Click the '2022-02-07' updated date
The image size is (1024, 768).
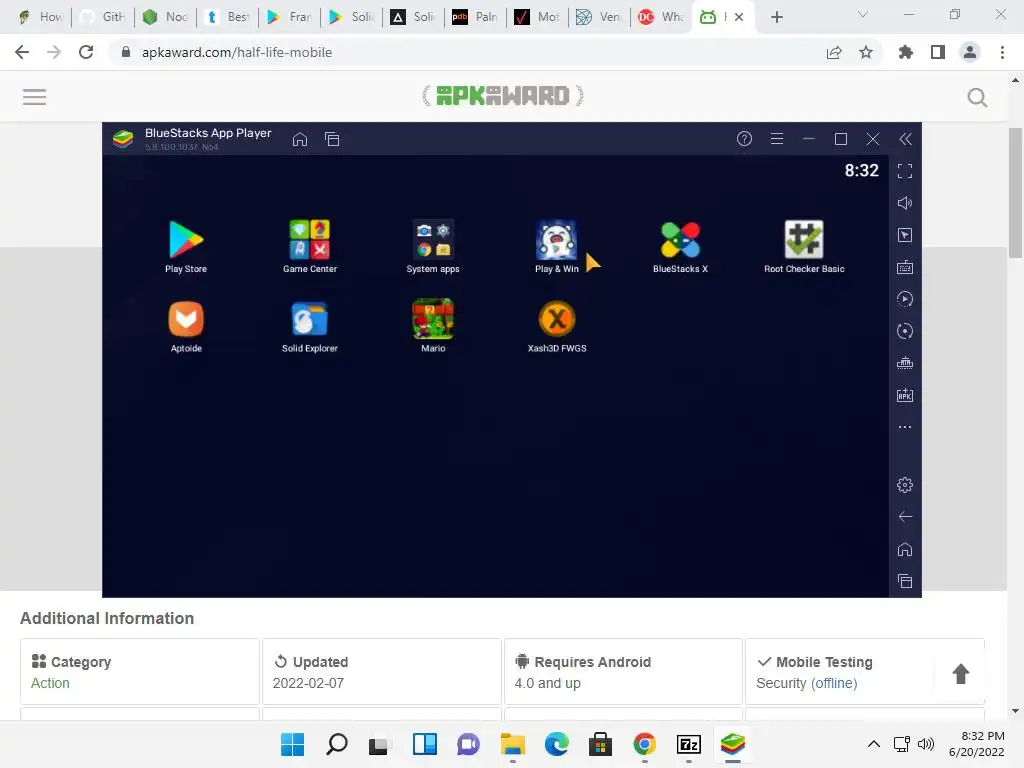click(x=308, y=683)
